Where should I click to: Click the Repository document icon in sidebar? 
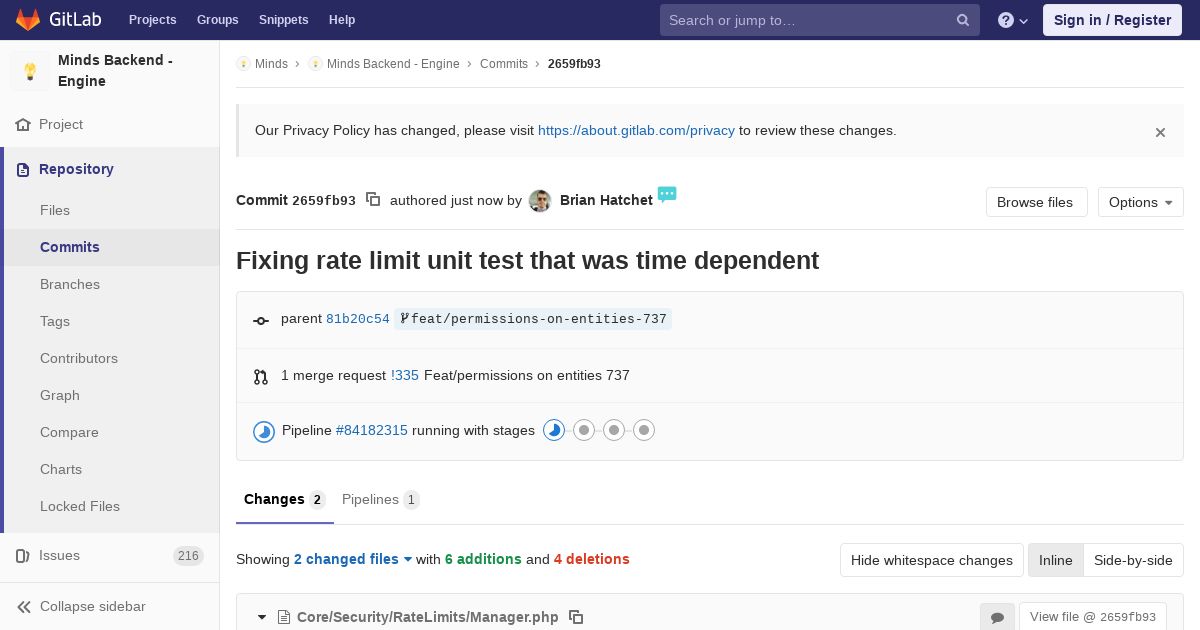(x=23, y=169)
